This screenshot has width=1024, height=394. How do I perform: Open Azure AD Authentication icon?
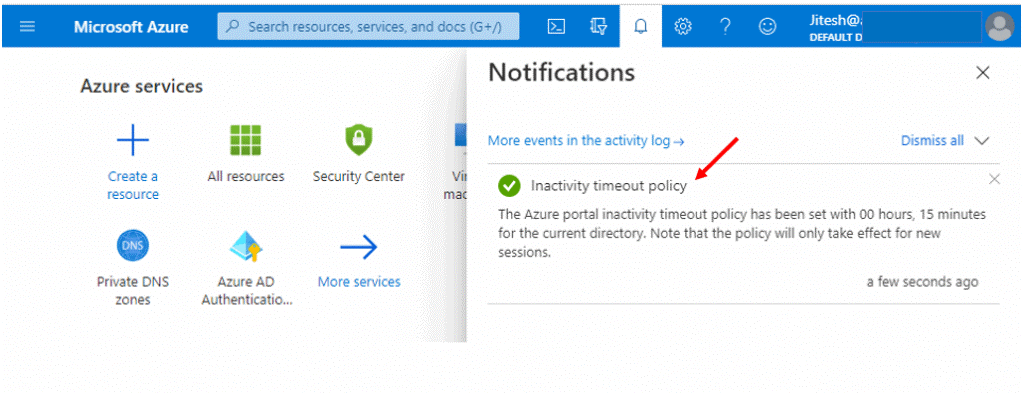246,246
